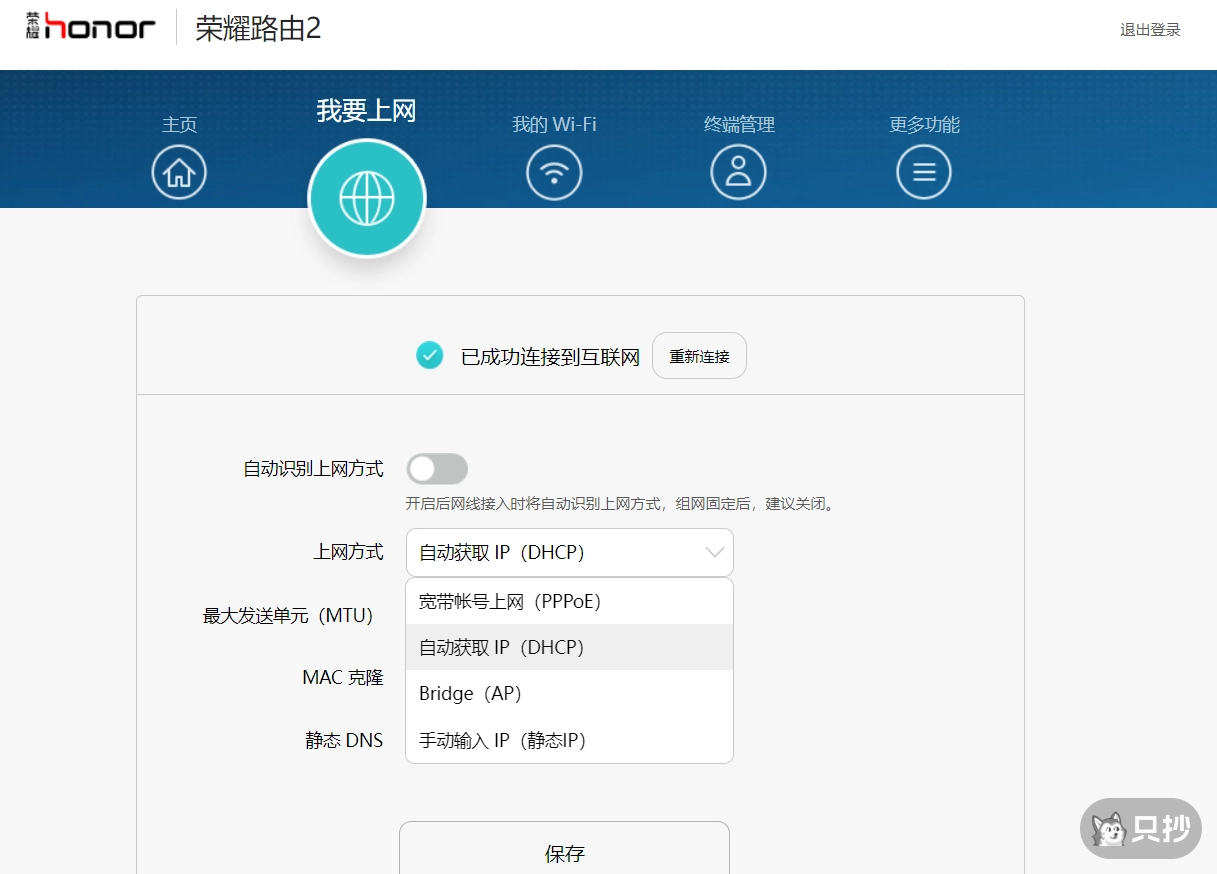1217x874 pixels.
Task: Open the 主页 home icon
Action: coord(178,172)
